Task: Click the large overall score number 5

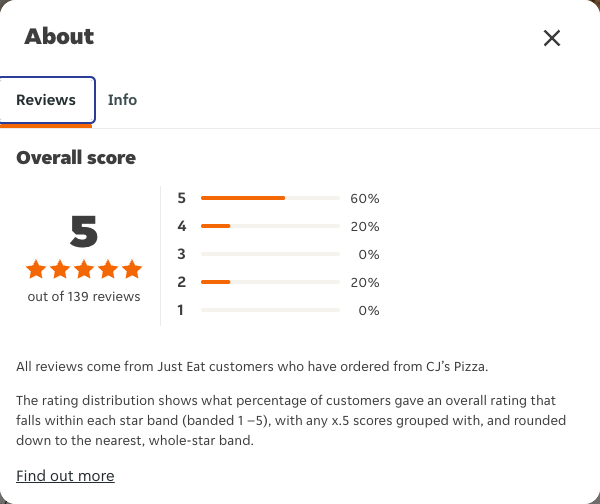Action: click(x=84, y=231)
